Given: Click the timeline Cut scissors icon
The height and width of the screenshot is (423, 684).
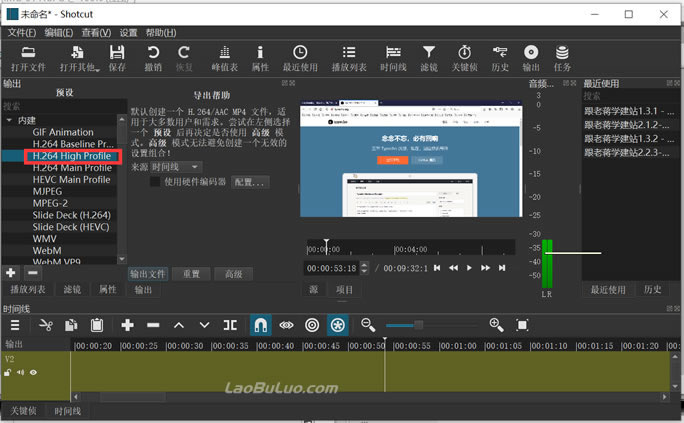Looking at the screenshot, I should click(45, 325).
